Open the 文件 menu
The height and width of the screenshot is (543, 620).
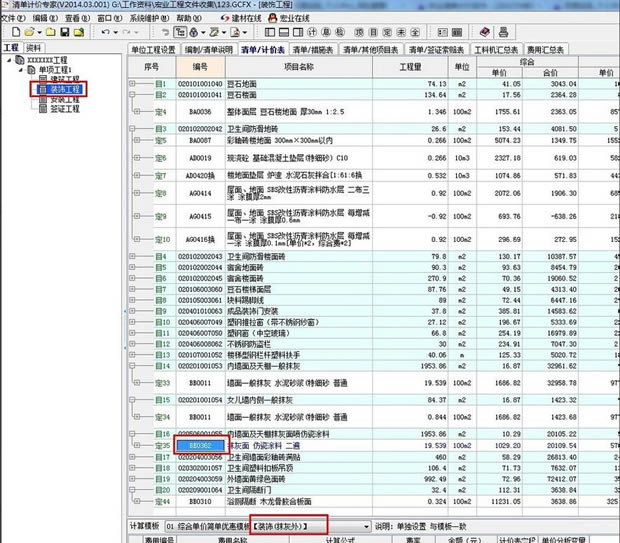tap(13, 18)
